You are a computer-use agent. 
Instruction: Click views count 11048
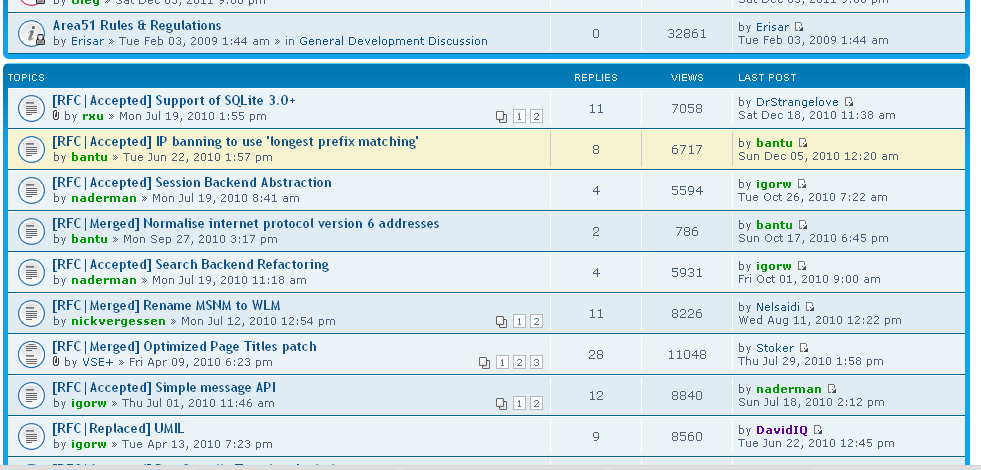click(687, 355)
